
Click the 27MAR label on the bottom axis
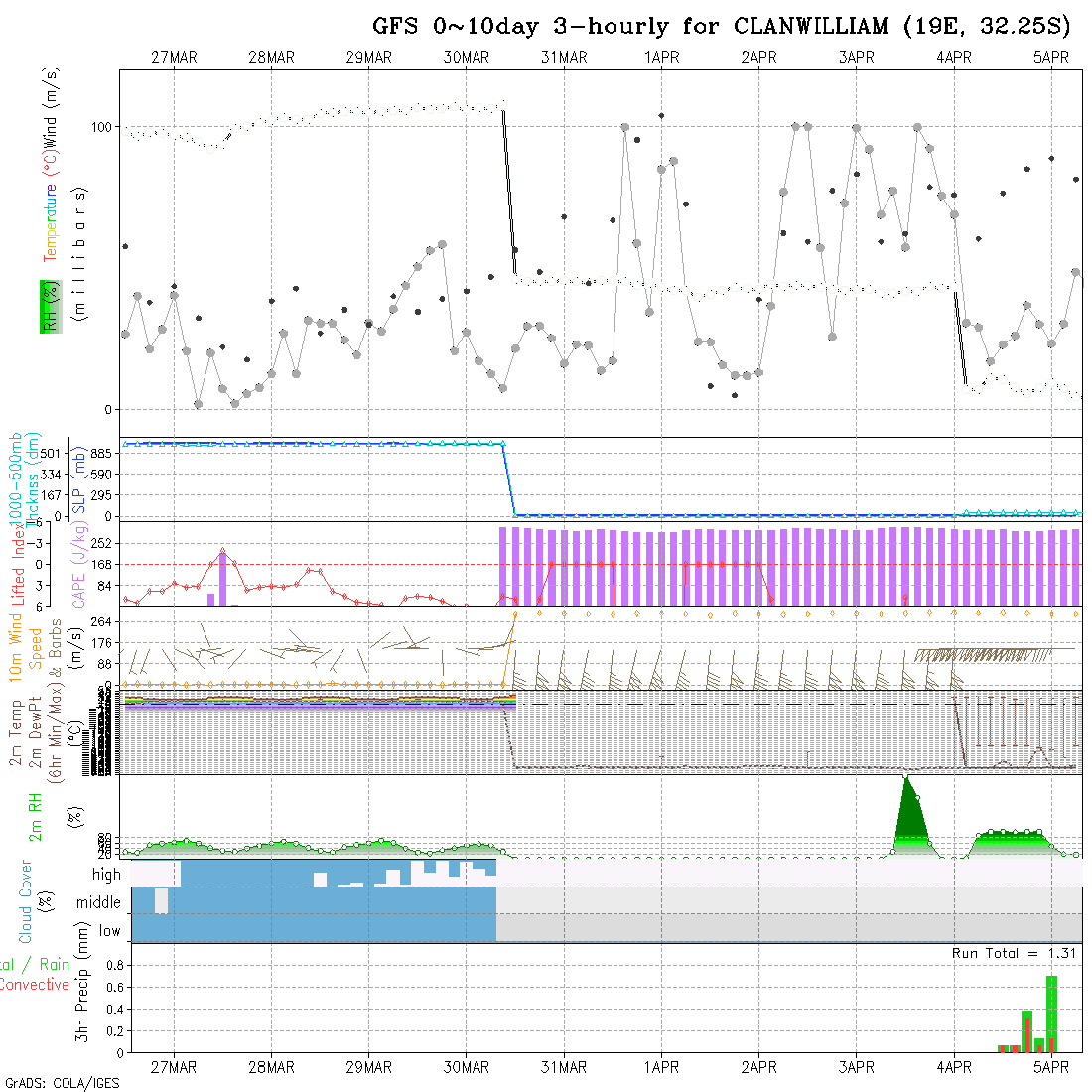[x=174, y=1067]
